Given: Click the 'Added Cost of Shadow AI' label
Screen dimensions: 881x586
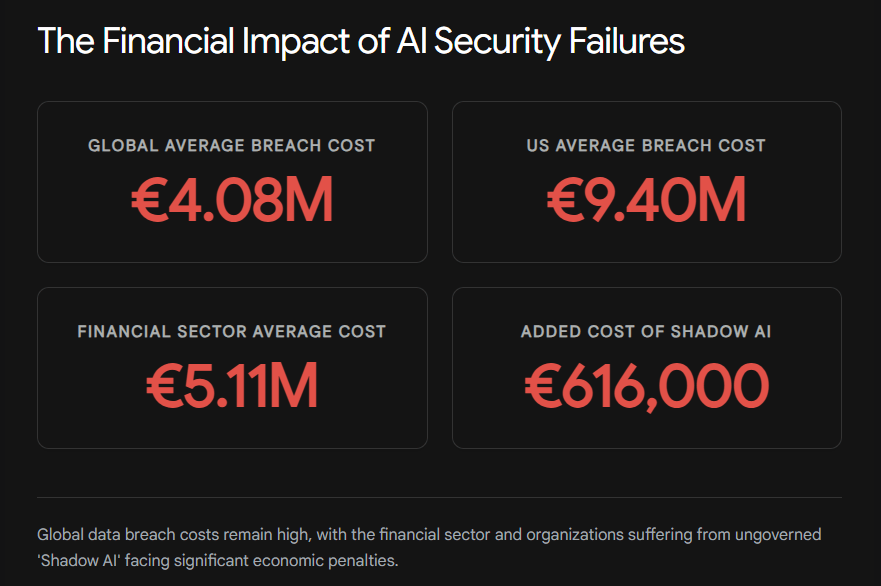Looking at the screenshot, I should tap(646, 332).
